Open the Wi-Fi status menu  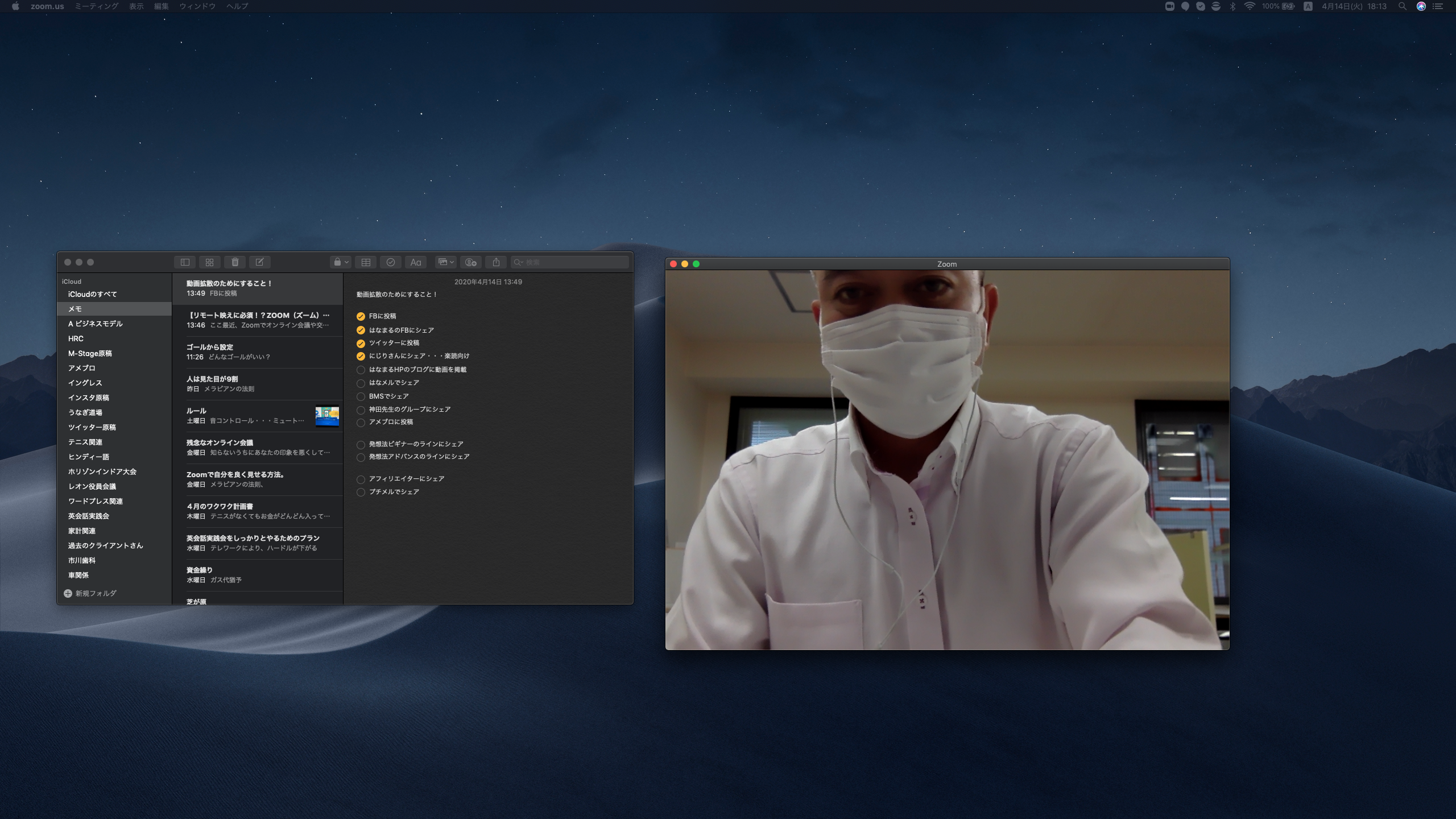pos(1250,6)
